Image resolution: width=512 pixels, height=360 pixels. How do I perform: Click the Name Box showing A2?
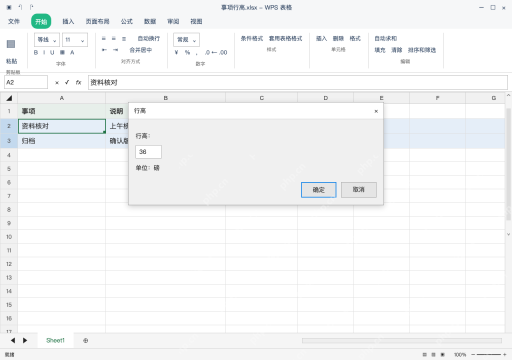(x=26, y=82)
